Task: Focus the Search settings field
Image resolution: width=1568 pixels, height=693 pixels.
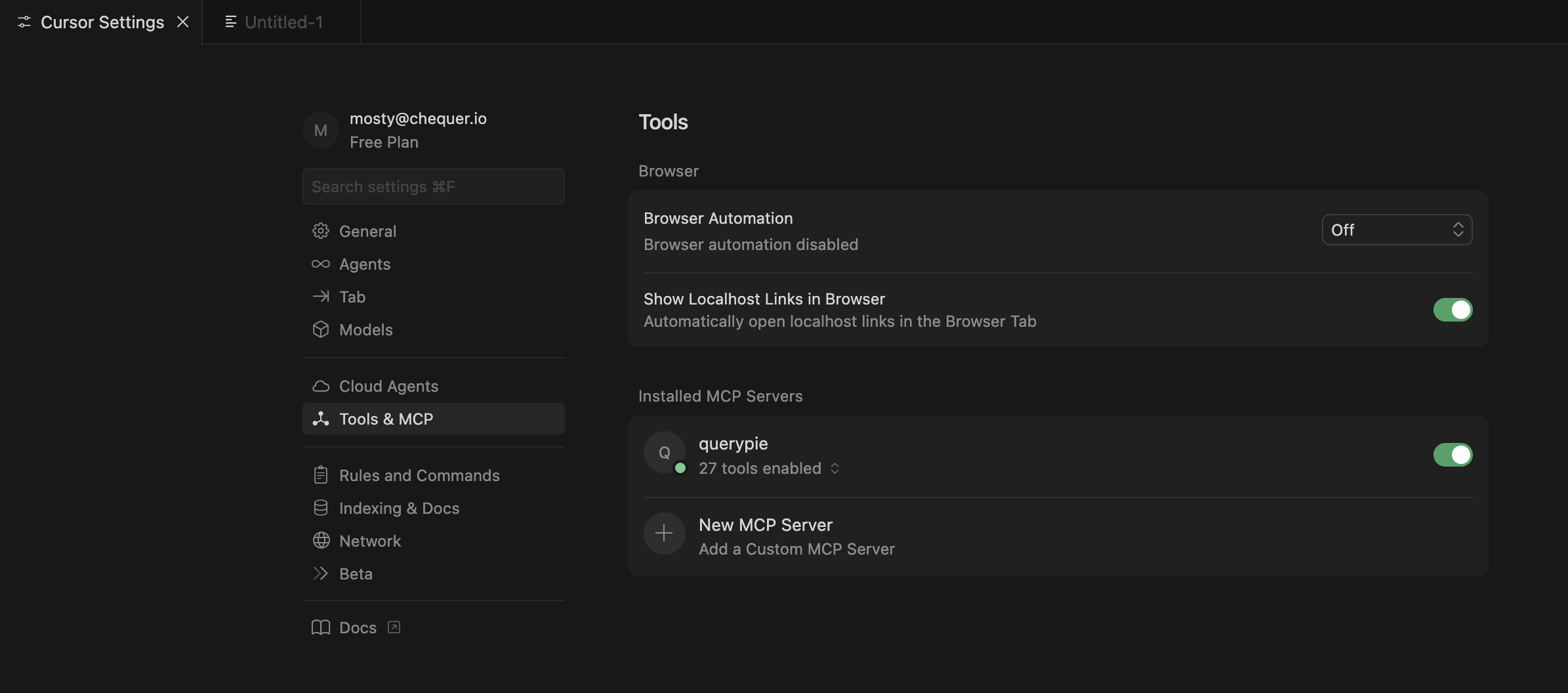Action: coord(433,186)
